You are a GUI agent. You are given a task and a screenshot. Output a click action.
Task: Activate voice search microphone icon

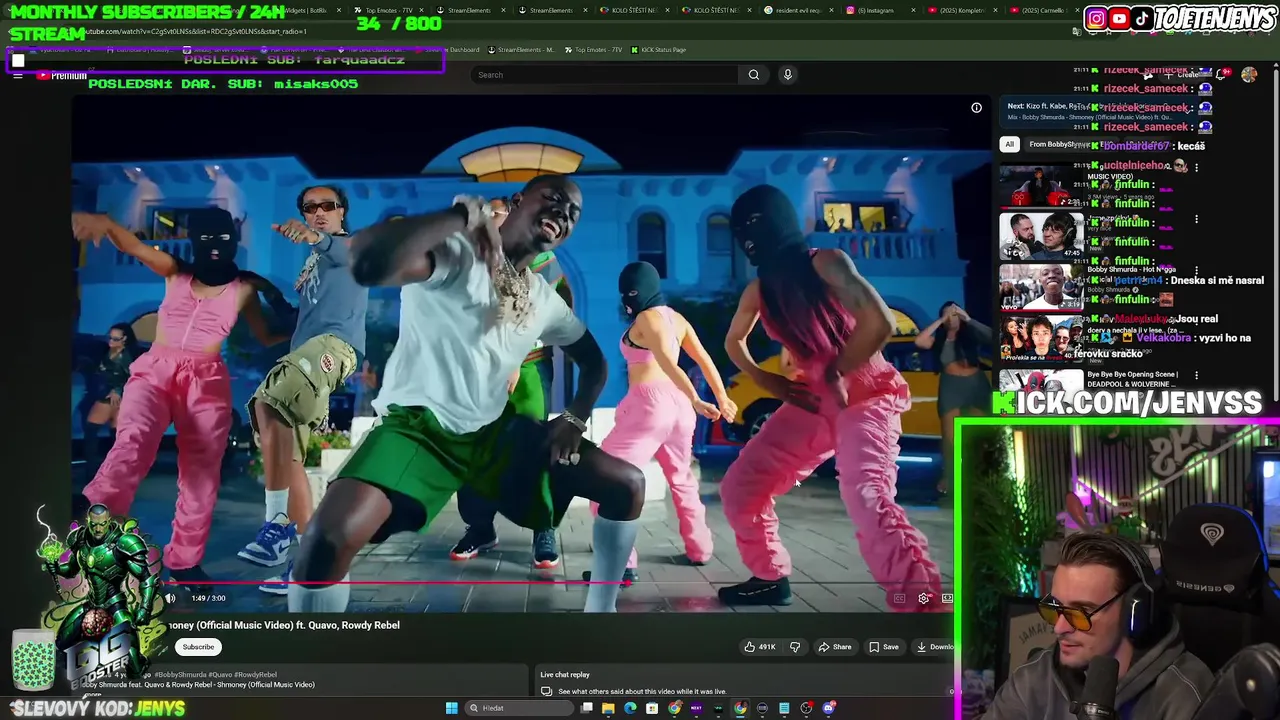click(x=788, y=74)
